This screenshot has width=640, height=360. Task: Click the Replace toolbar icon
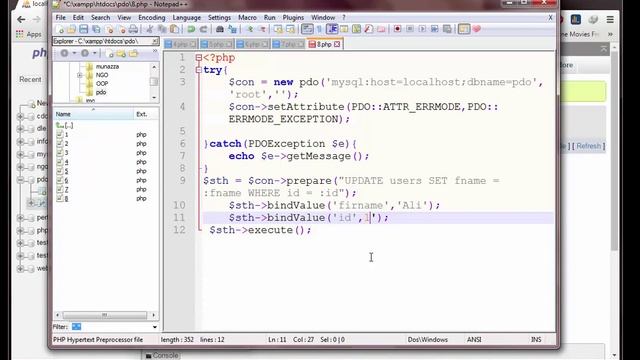click(x=233, y=29)
